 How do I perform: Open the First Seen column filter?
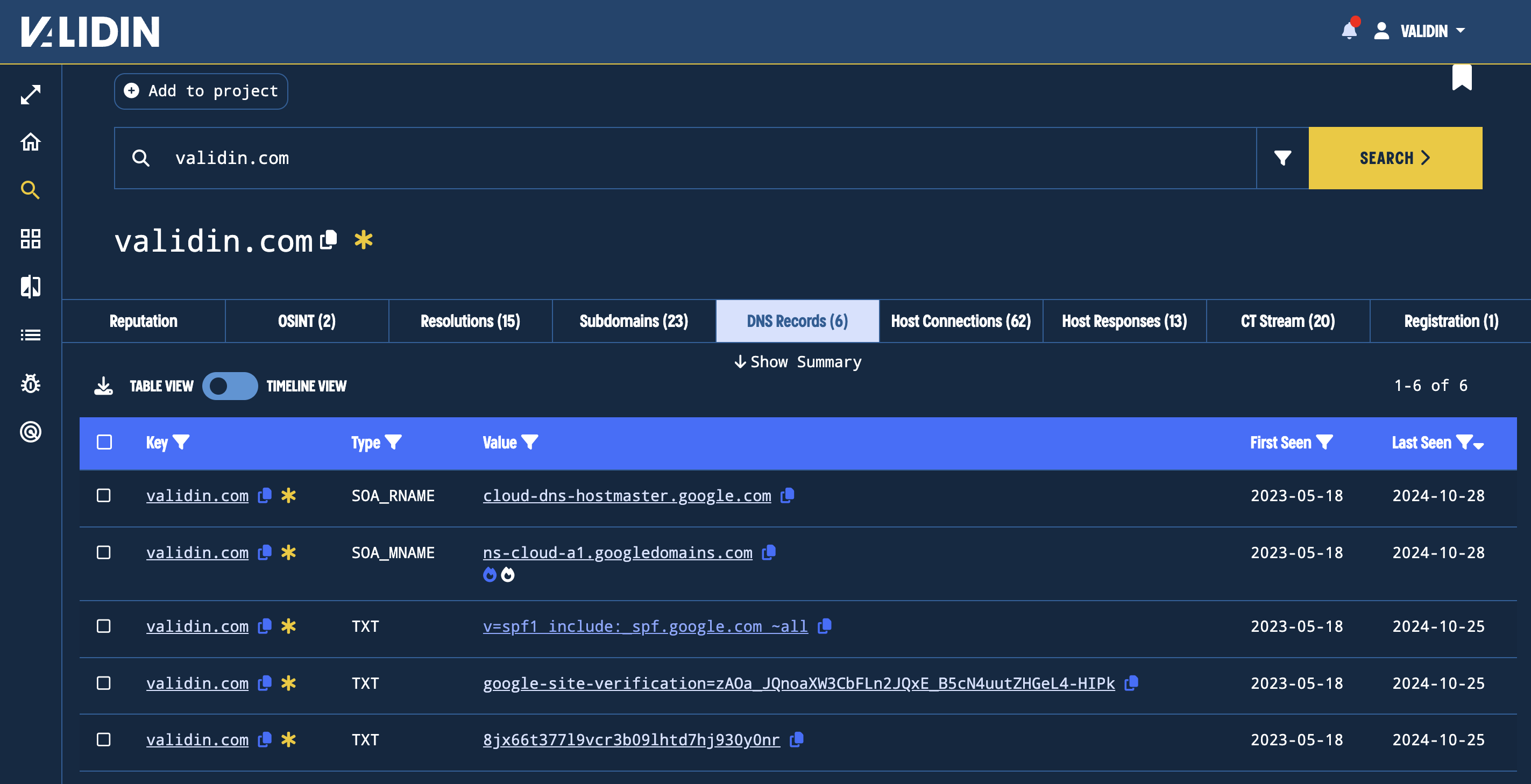click(x=1324, y=442)
